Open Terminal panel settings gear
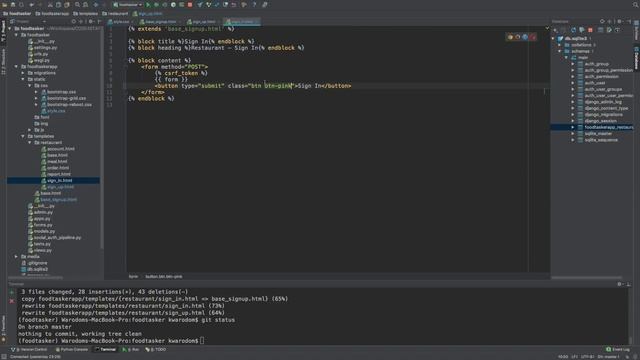Viewport: 640px width, 360px height. click(x=620, y=284)
